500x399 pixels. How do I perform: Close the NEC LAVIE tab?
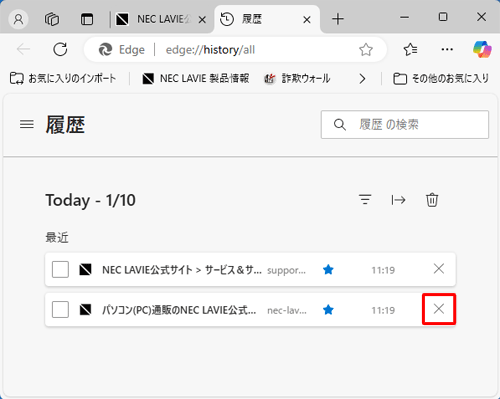pyautogui.click(x=202, y=20)
